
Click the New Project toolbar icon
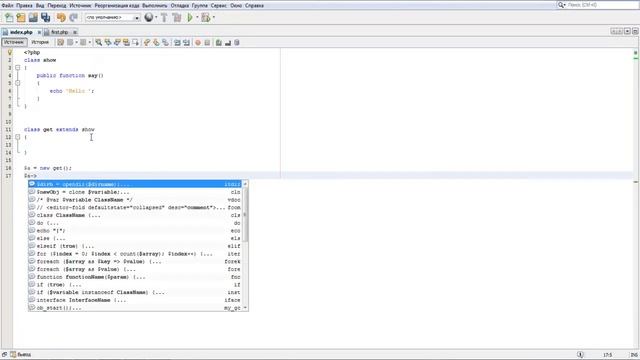(21, 18)
